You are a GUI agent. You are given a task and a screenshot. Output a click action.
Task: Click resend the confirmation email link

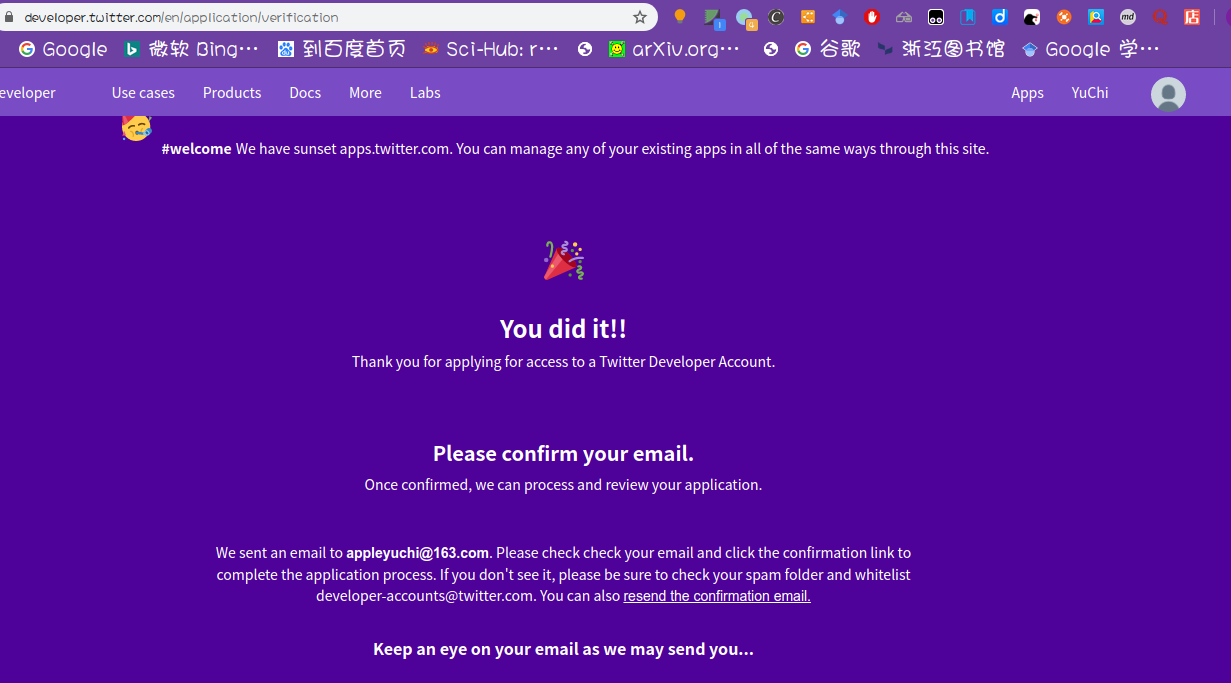[x=717, y=596]
